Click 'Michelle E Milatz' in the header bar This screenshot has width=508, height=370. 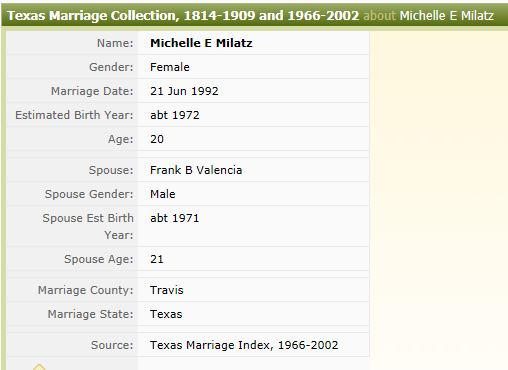[447, 16]
